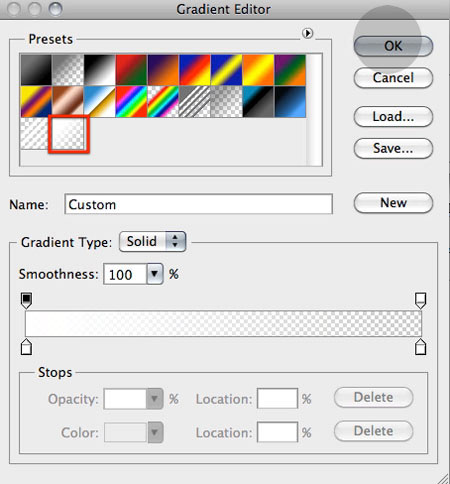Image resolution: width=450 pixels, height=484 pixels.
Task: Pick the red-highlighted white to transparent preset
Action: tap(69, 134)
